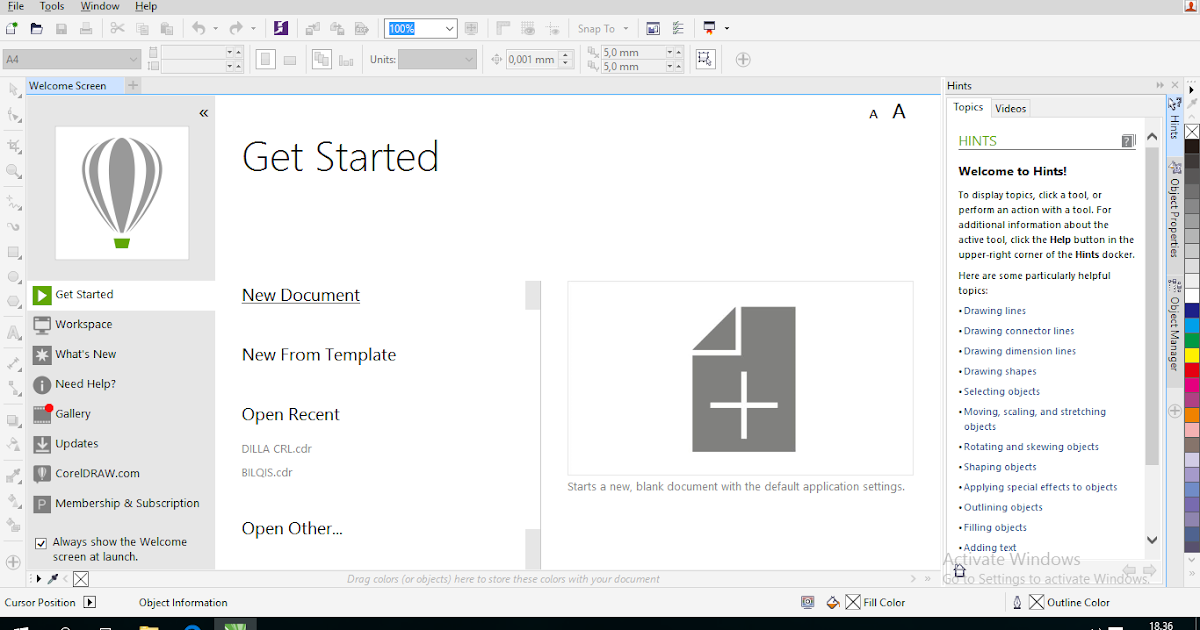Click New From Template
This screenshot has height=630, width=1200.
coord(319,355)
